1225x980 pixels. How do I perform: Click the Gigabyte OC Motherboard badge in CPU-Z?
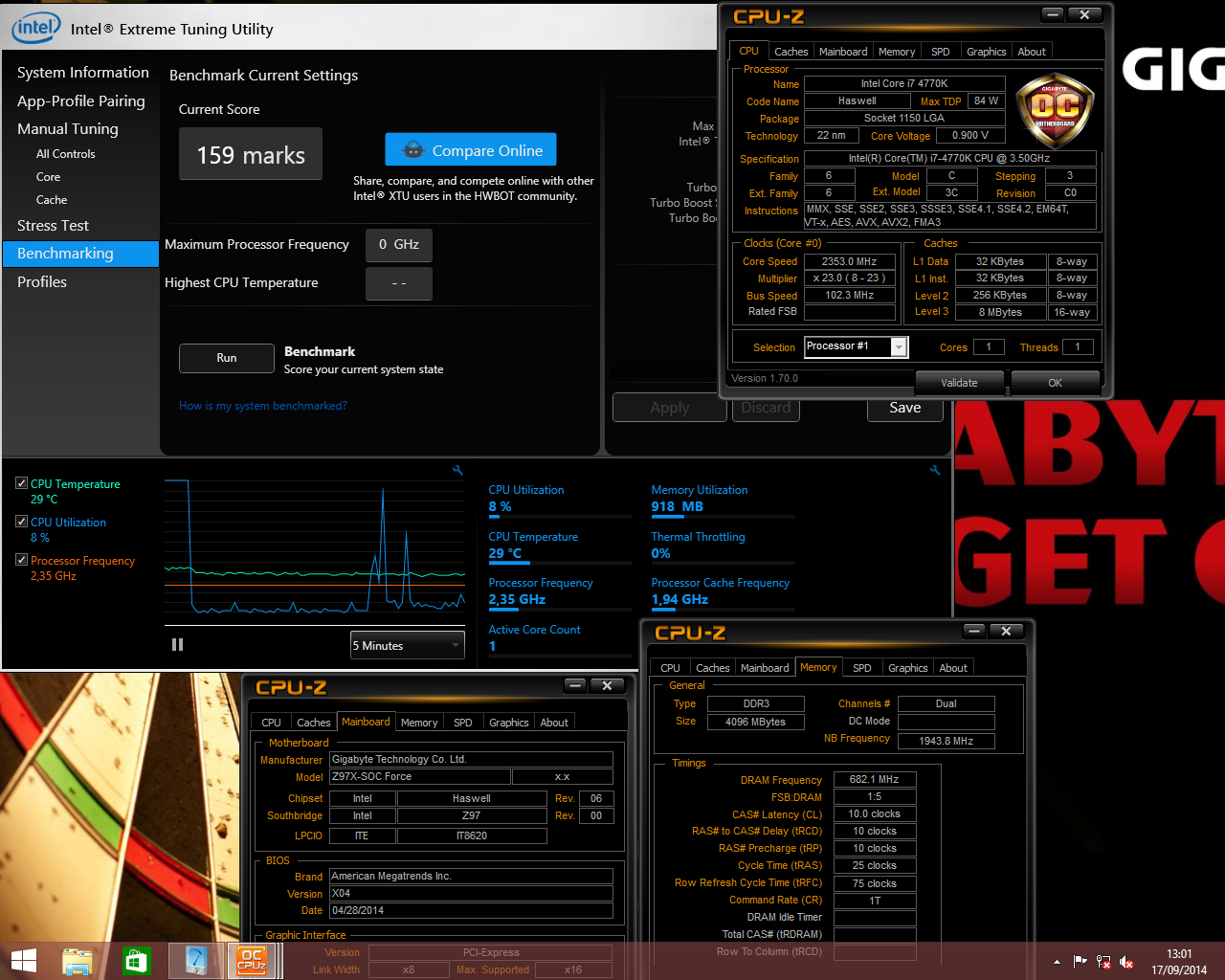point(1055,110)
